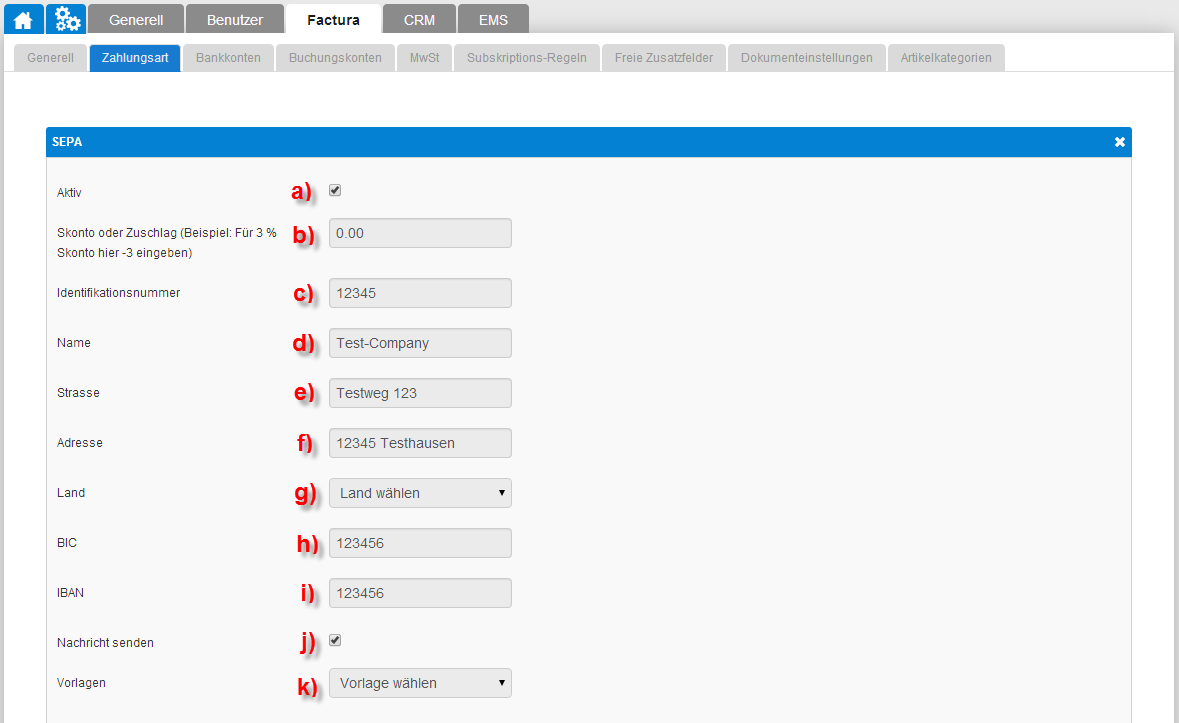Click the Name field containing Test-Company
Screen dimensions: 1179x723
point(420,343)
